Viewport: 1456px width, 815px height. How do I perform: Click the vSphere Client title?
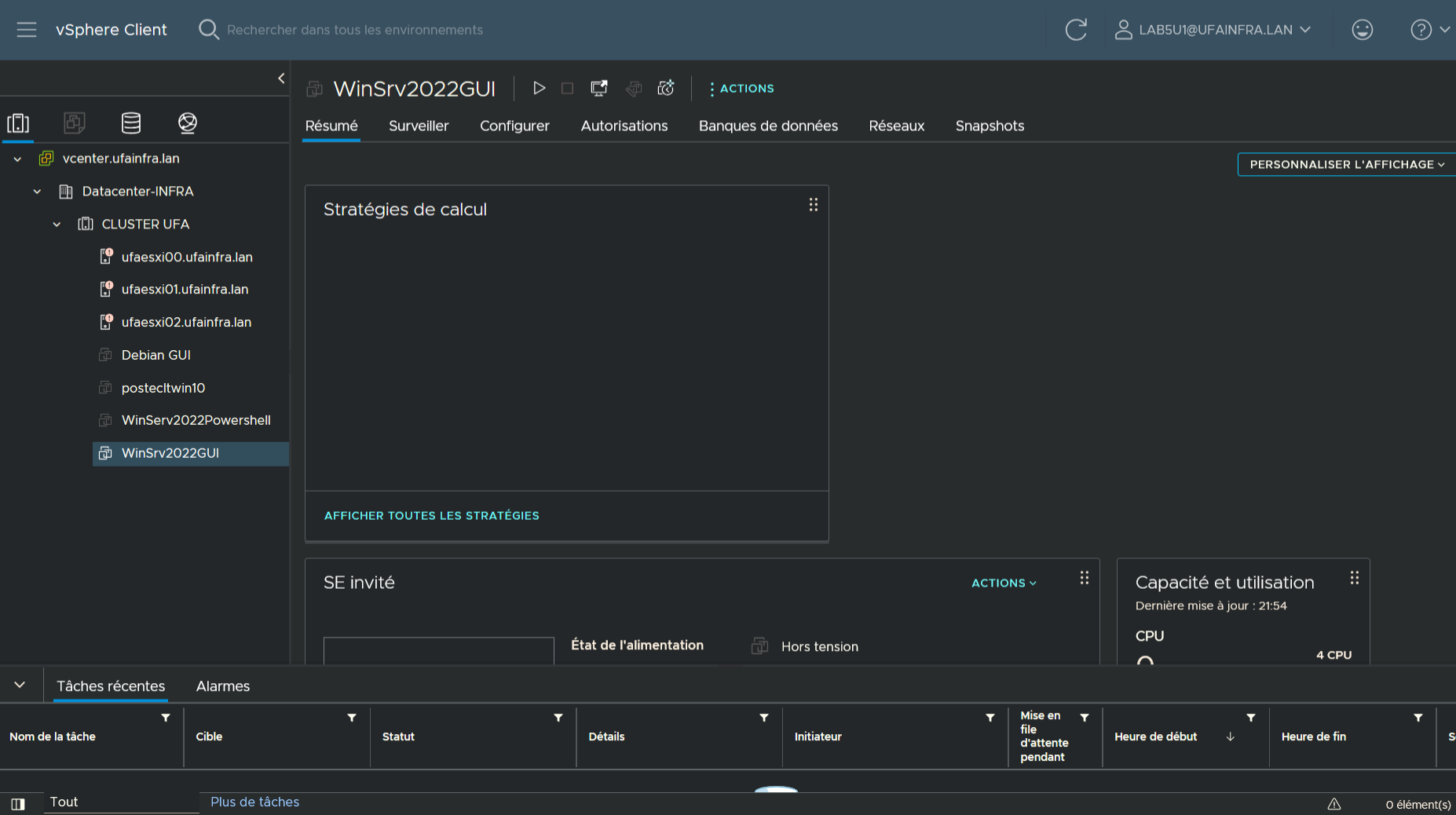pos(112,30)
